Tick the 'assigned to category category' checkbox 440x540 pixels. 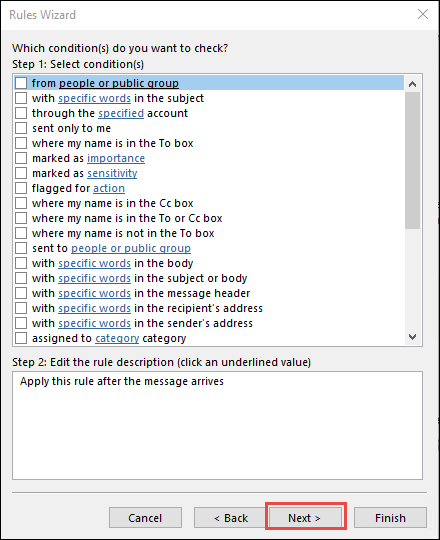[x=21, y=338]
